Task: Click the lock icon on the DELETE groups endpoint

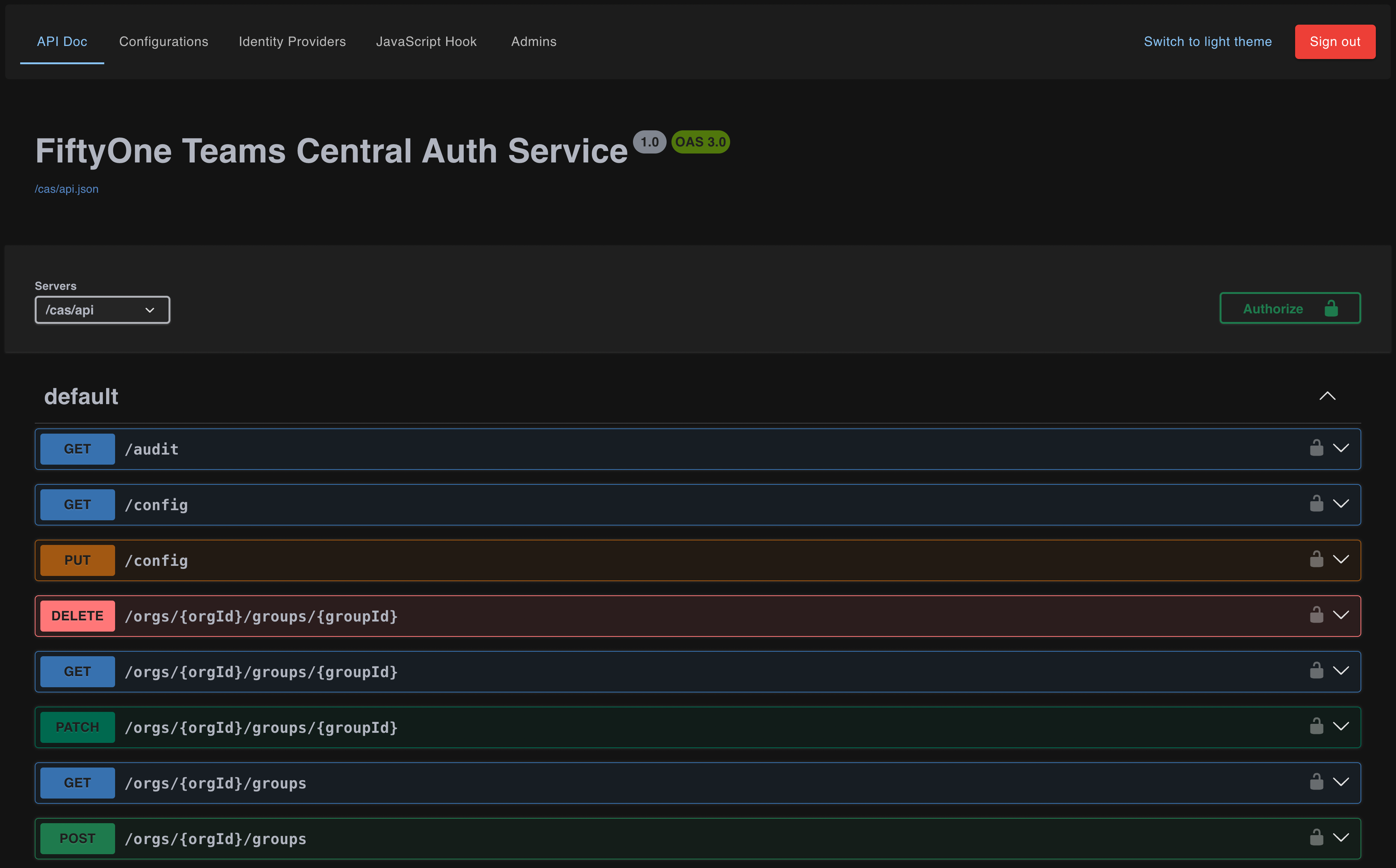Action: pyautogui.click(x=1317, y=616)
